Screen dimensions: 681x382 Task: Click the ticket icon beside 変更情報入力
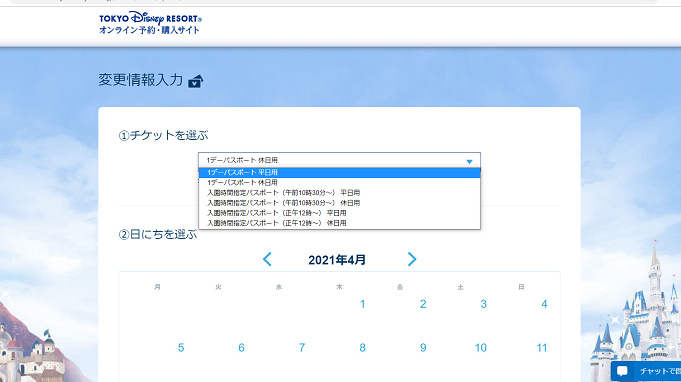click(195, 81)
